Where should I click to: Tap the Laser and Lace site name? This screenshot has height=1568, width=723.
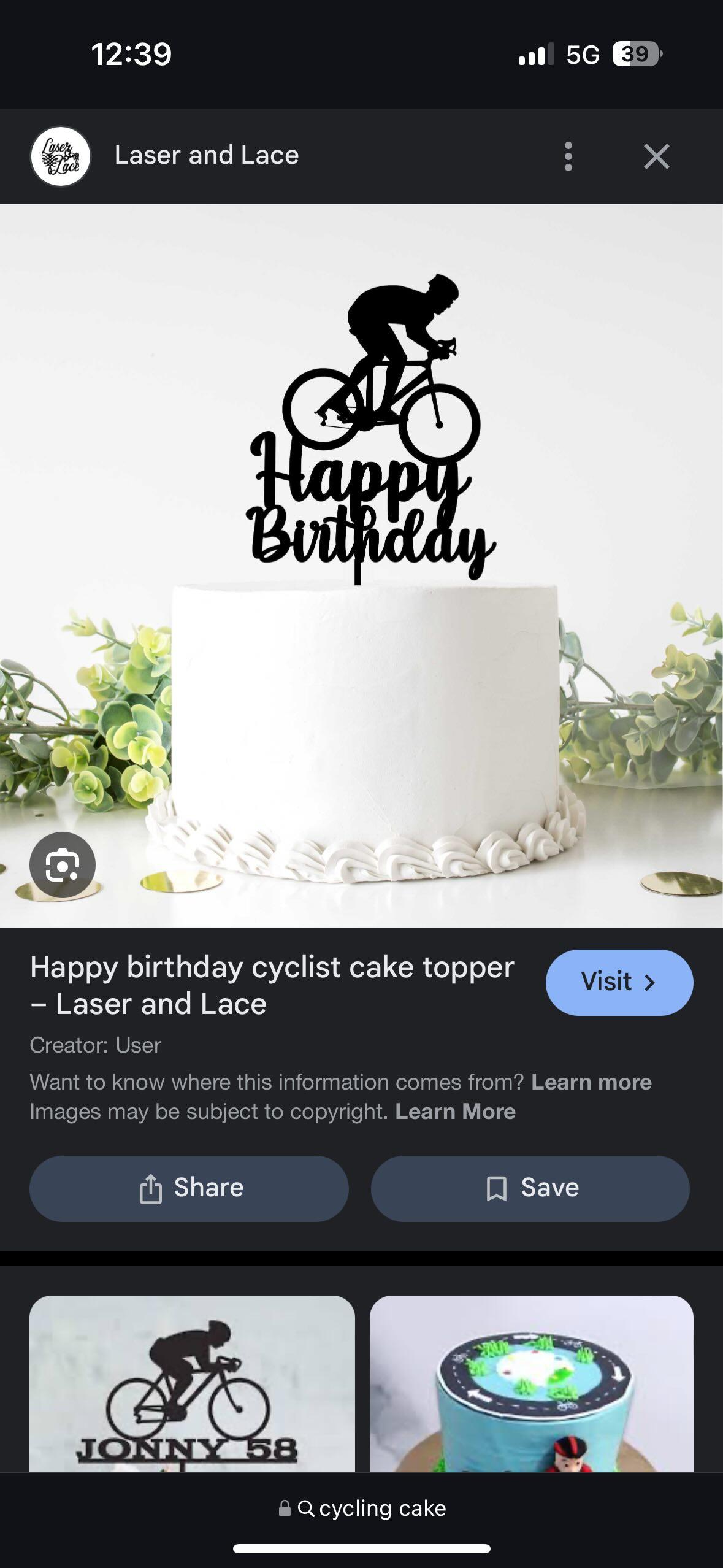tap(207, 156)
